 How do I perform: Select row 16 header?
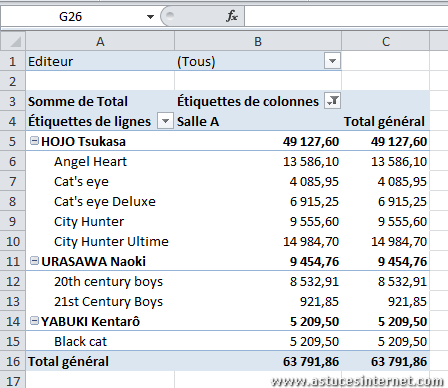(x=13, y=361)
